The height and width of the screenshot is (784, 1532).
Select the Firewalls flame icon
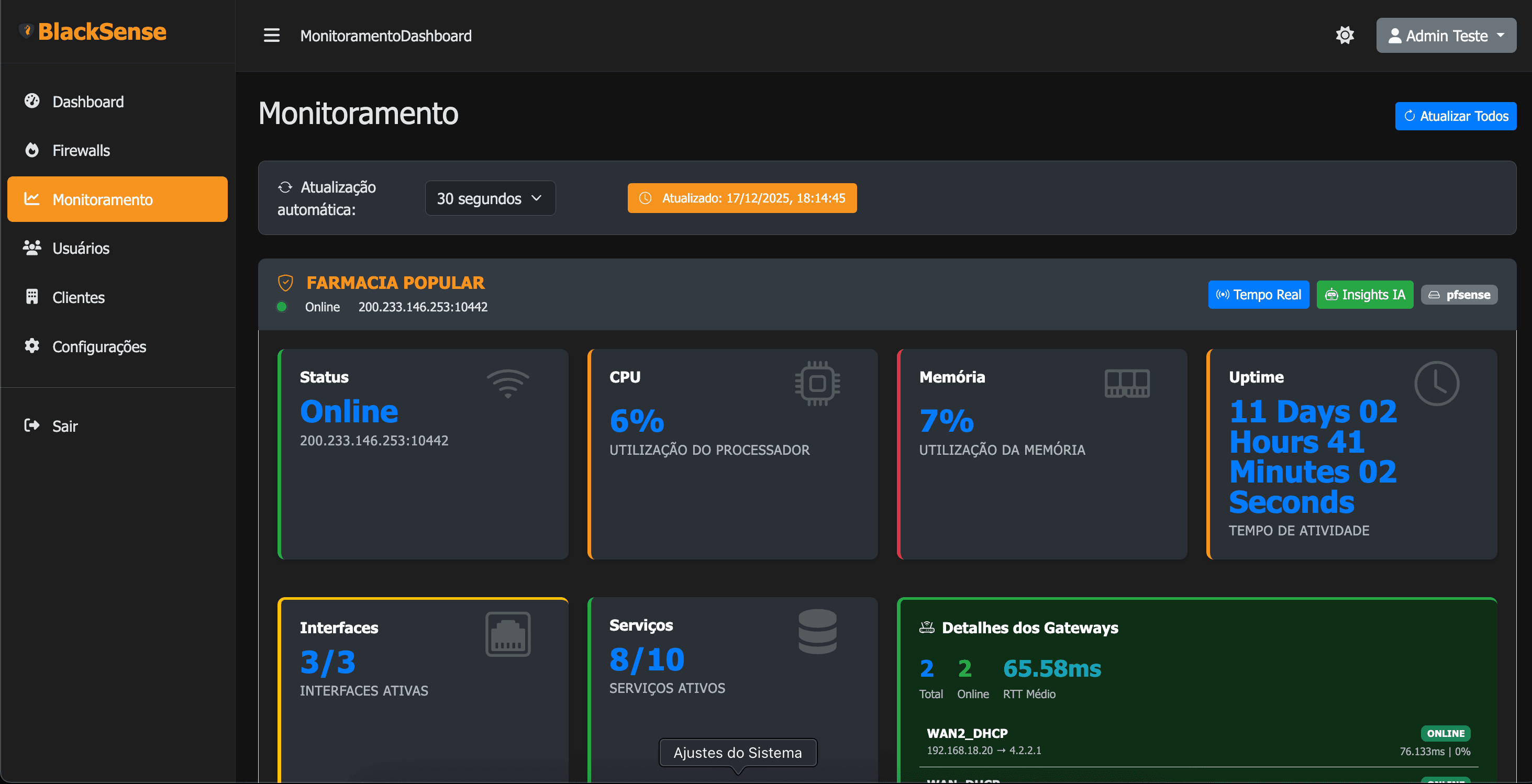[32, 150]
